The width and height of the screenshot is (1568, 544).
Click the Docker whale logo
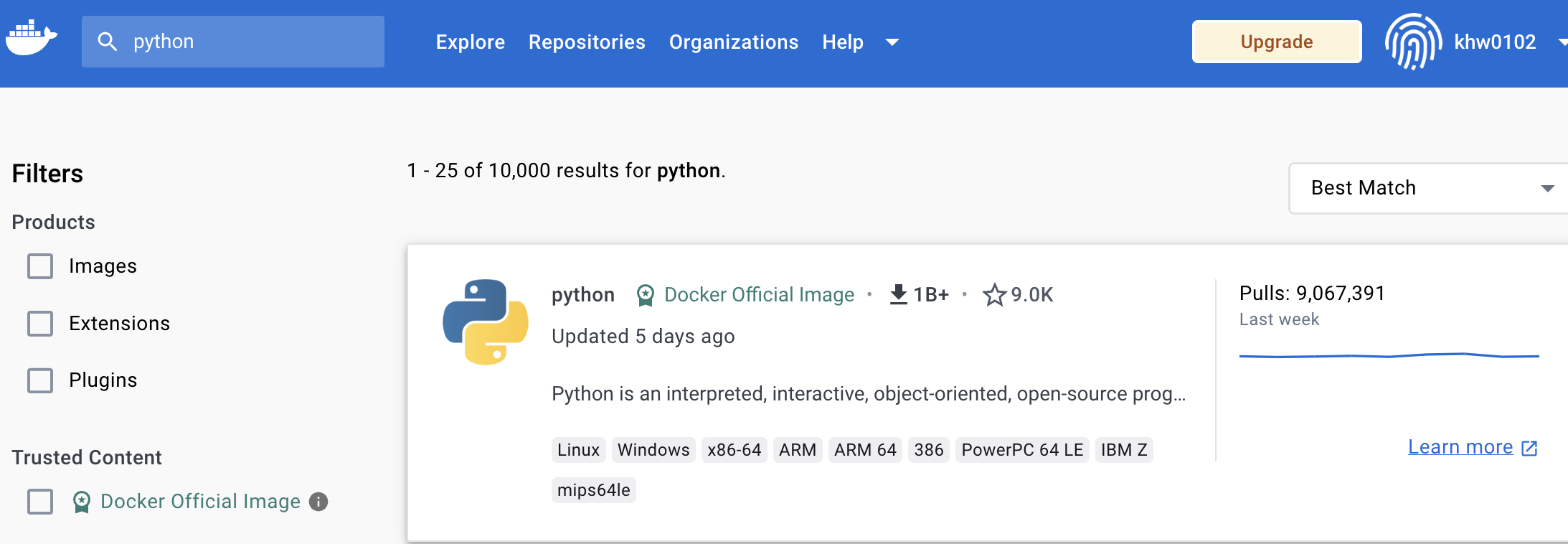tap(32, 37)
